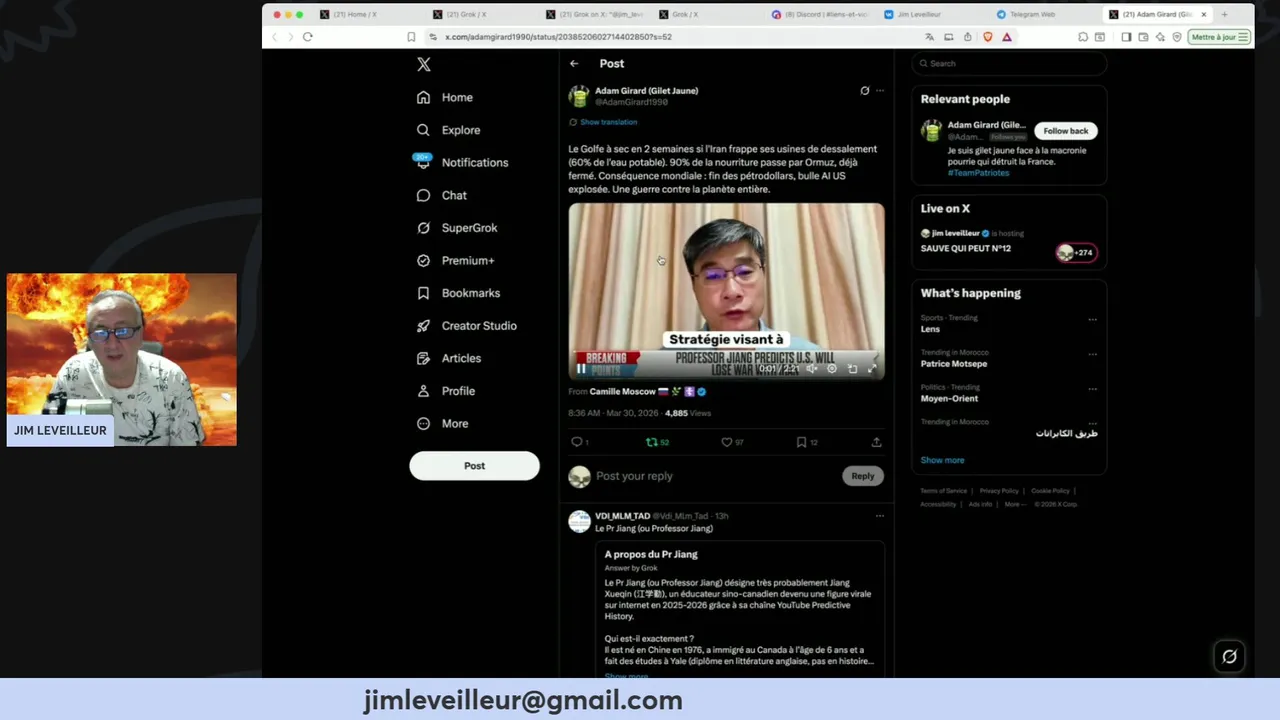
Task: Click the Reply button
Action: (863, 476)
